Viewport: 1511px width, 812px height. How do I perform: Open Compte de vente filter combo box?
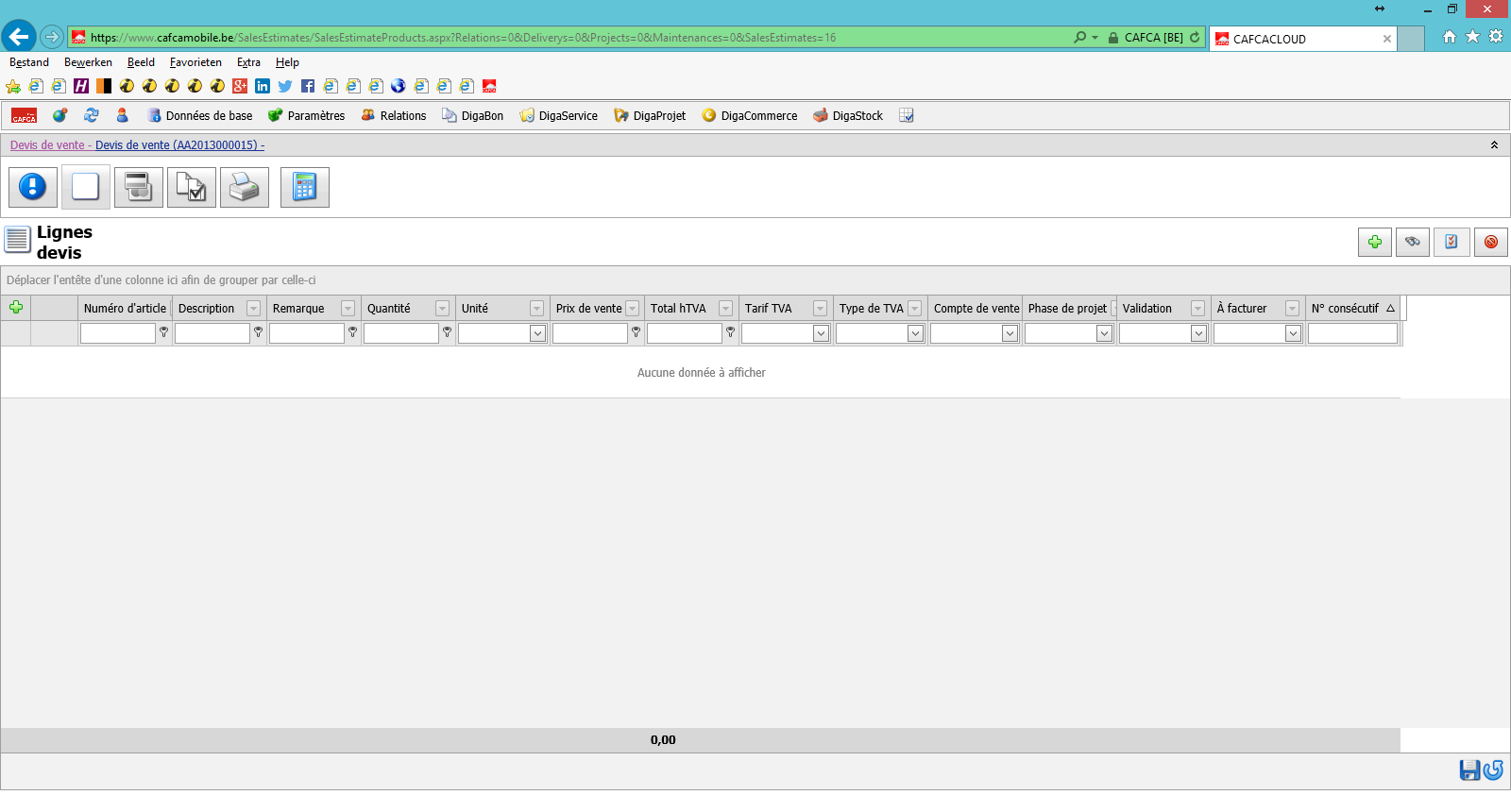975,333
